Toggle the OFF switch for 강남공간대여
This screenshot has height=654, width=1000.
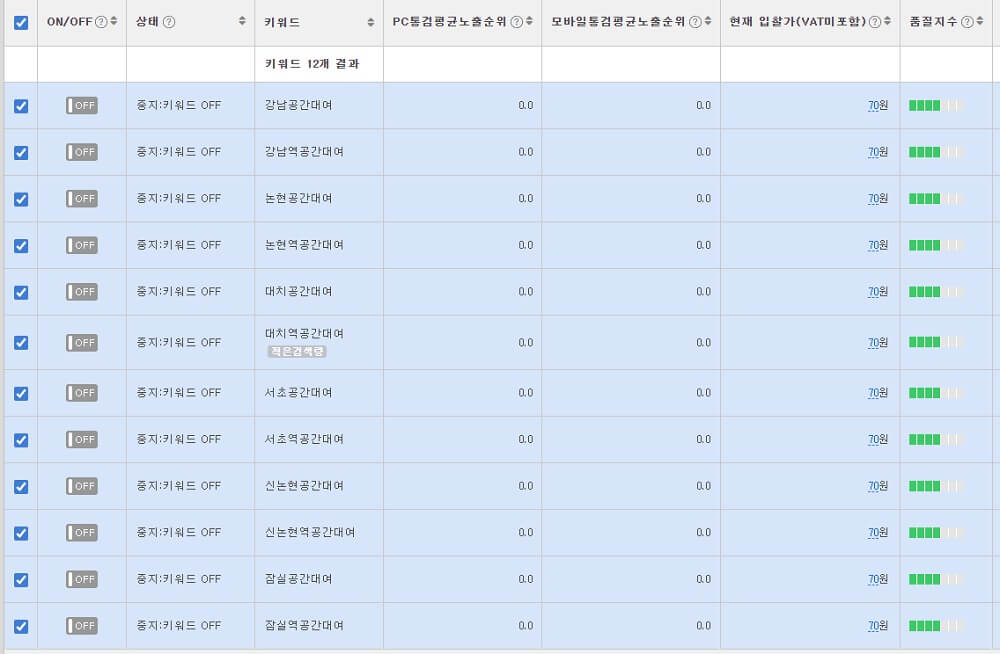pyautogui.click(x=82, y=105)
